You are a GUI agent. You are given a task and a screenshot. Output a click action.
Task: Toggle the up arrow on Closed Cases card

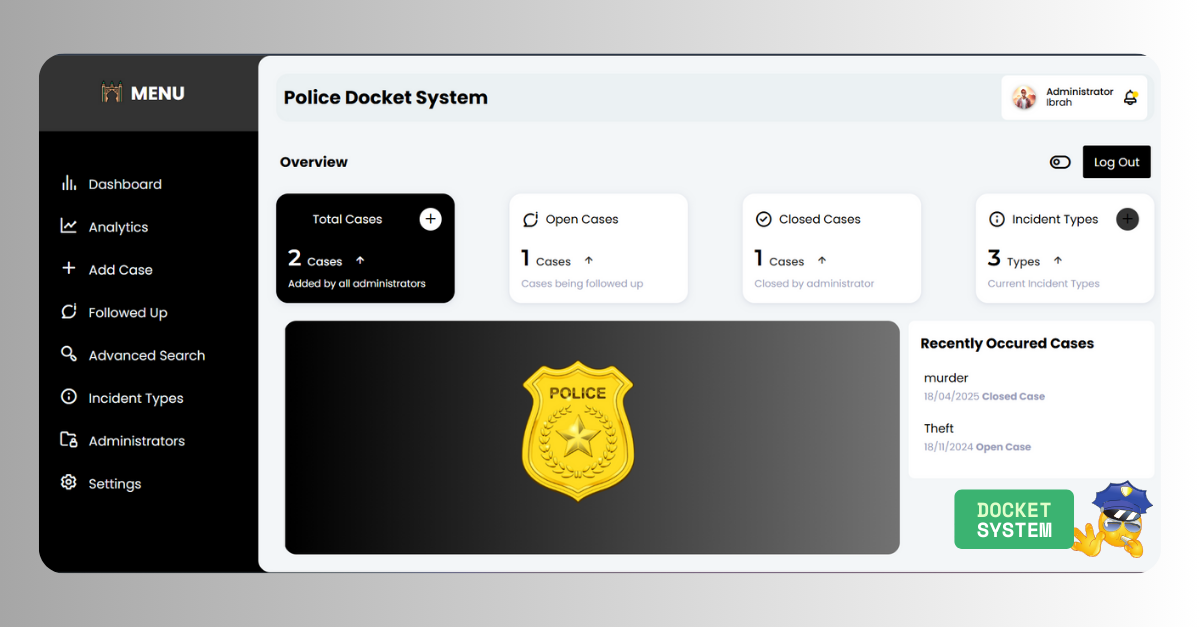coord(820,260)
